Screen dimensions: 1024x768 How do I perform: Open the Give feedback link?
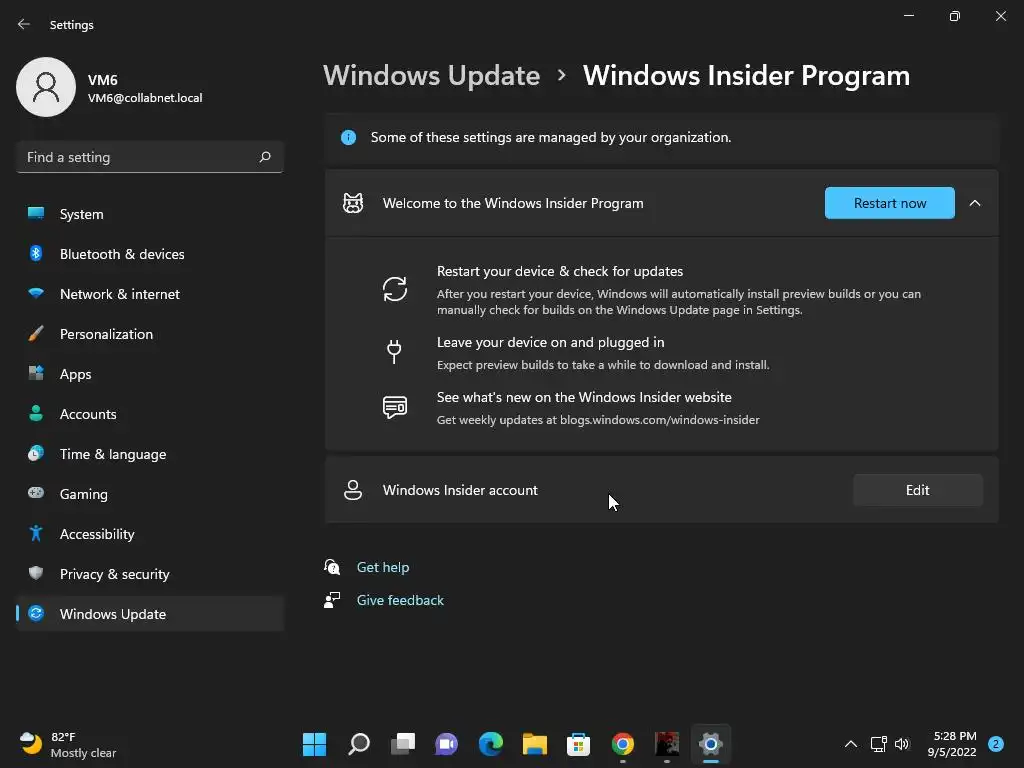pos(400,600)
